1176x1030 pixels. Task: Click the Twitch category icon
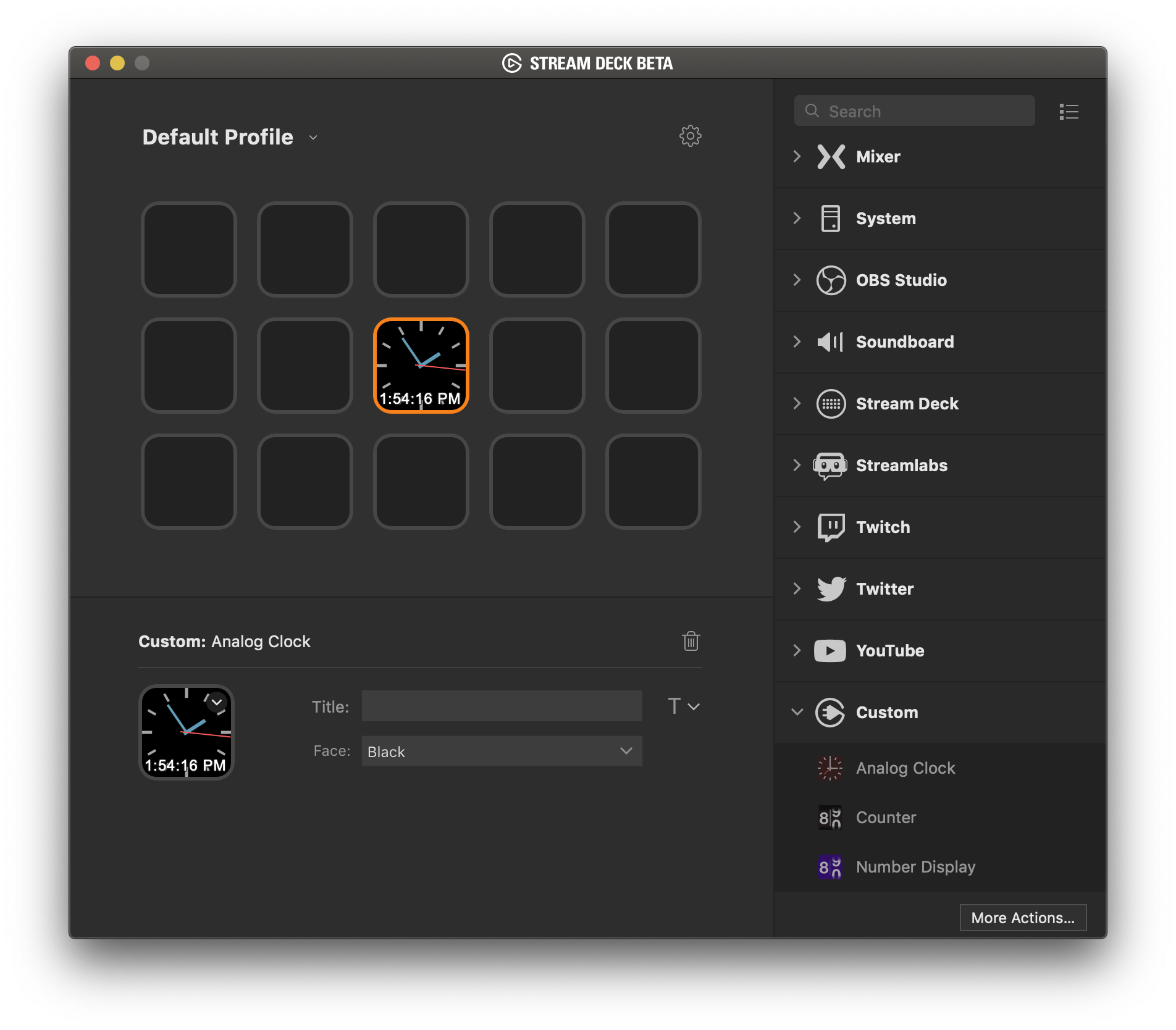tap(831, 527)
